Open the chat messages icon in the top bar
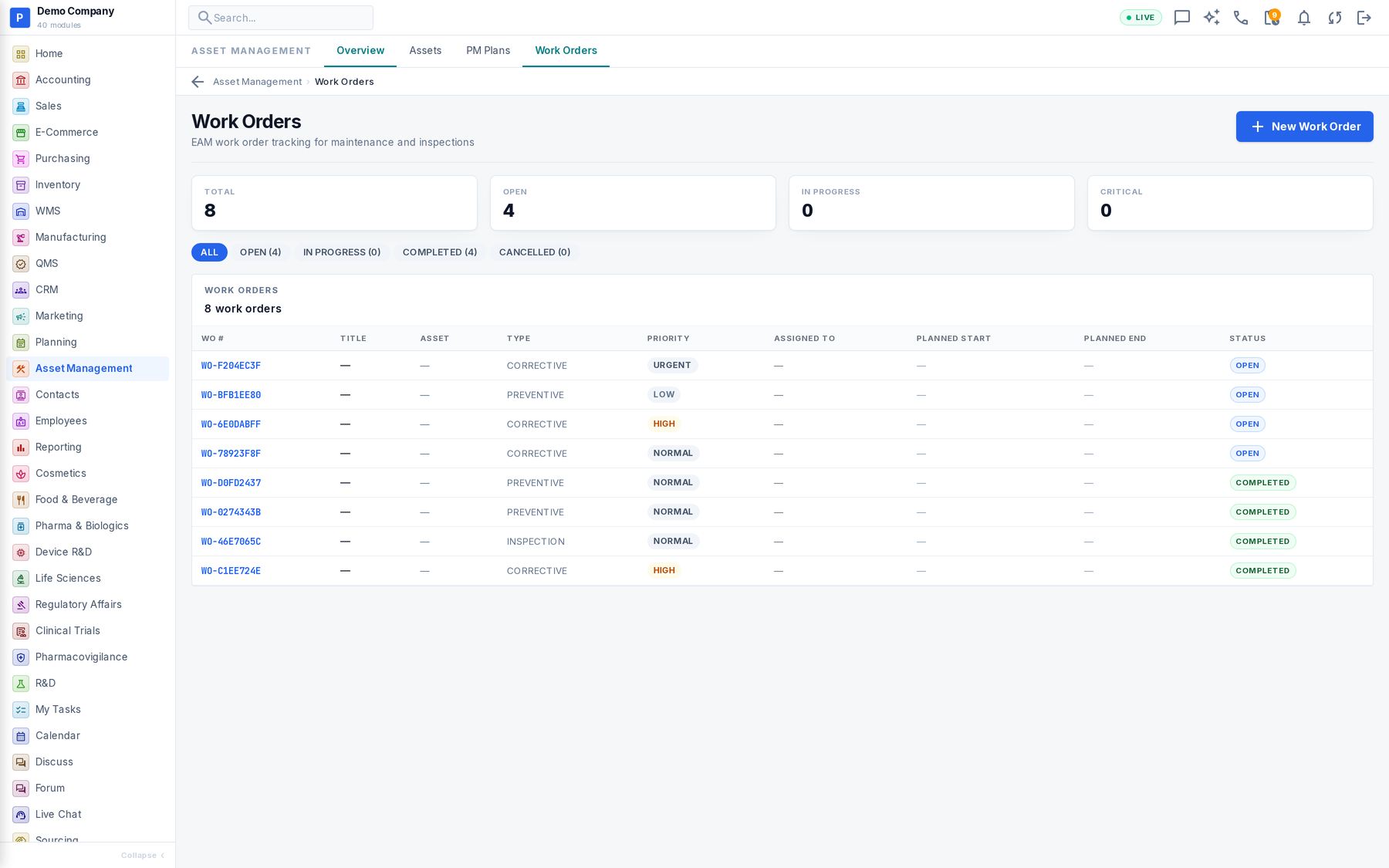1389x868 pixels. pyautogui.click(x=1181, y=18)
